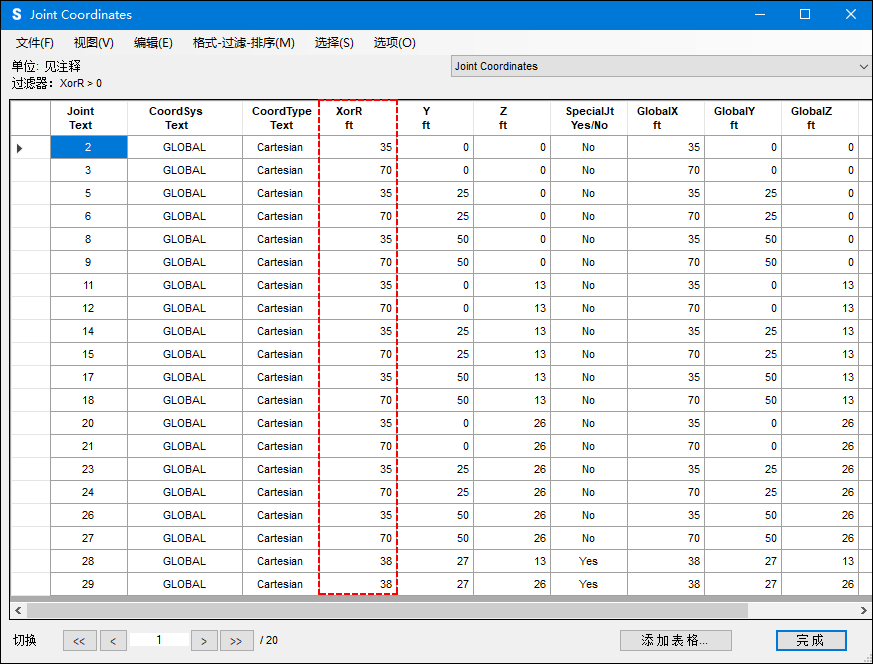
Task: Open the 文件(F) menu
Action: (x=35, y=43)
